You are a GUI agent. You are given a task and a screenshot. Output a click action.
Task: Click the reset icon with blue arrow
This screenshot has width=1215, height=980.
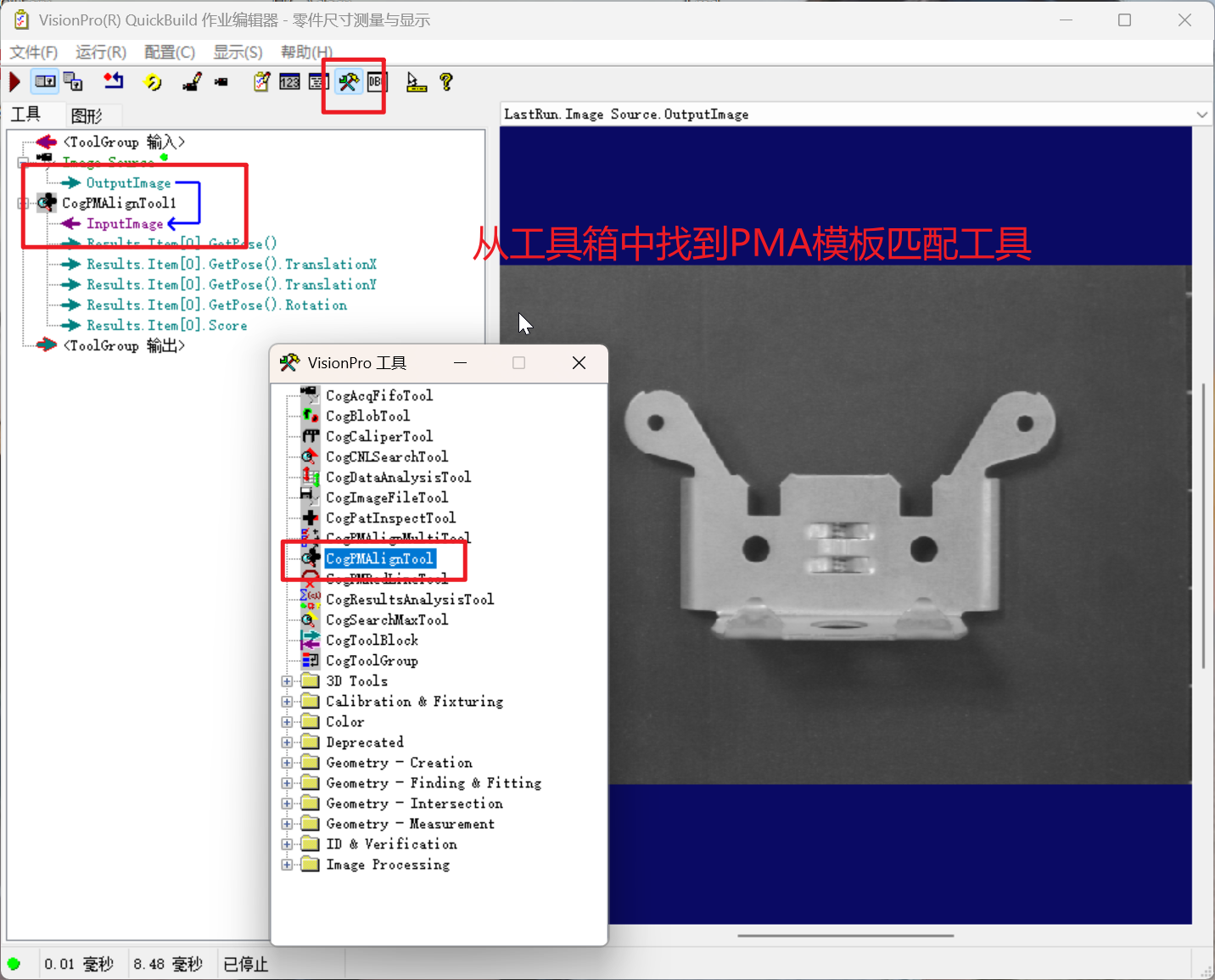(x=113, y=81)
